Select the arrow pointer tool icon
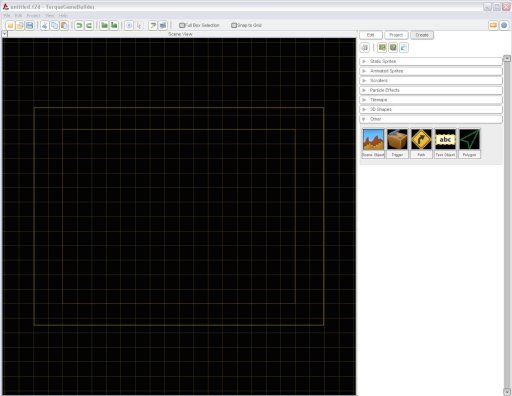 coord(139,25)
